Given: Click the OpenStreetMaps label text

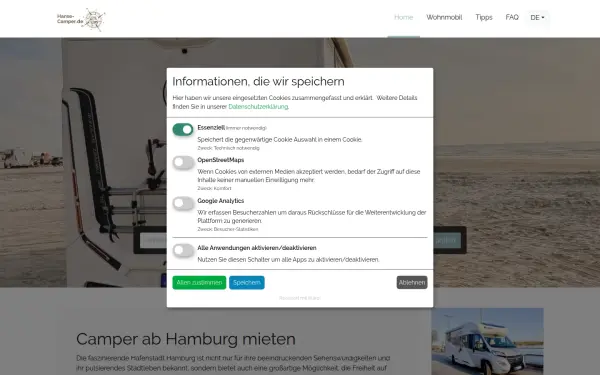Looking at the screenshot, I should click(220, 160).
